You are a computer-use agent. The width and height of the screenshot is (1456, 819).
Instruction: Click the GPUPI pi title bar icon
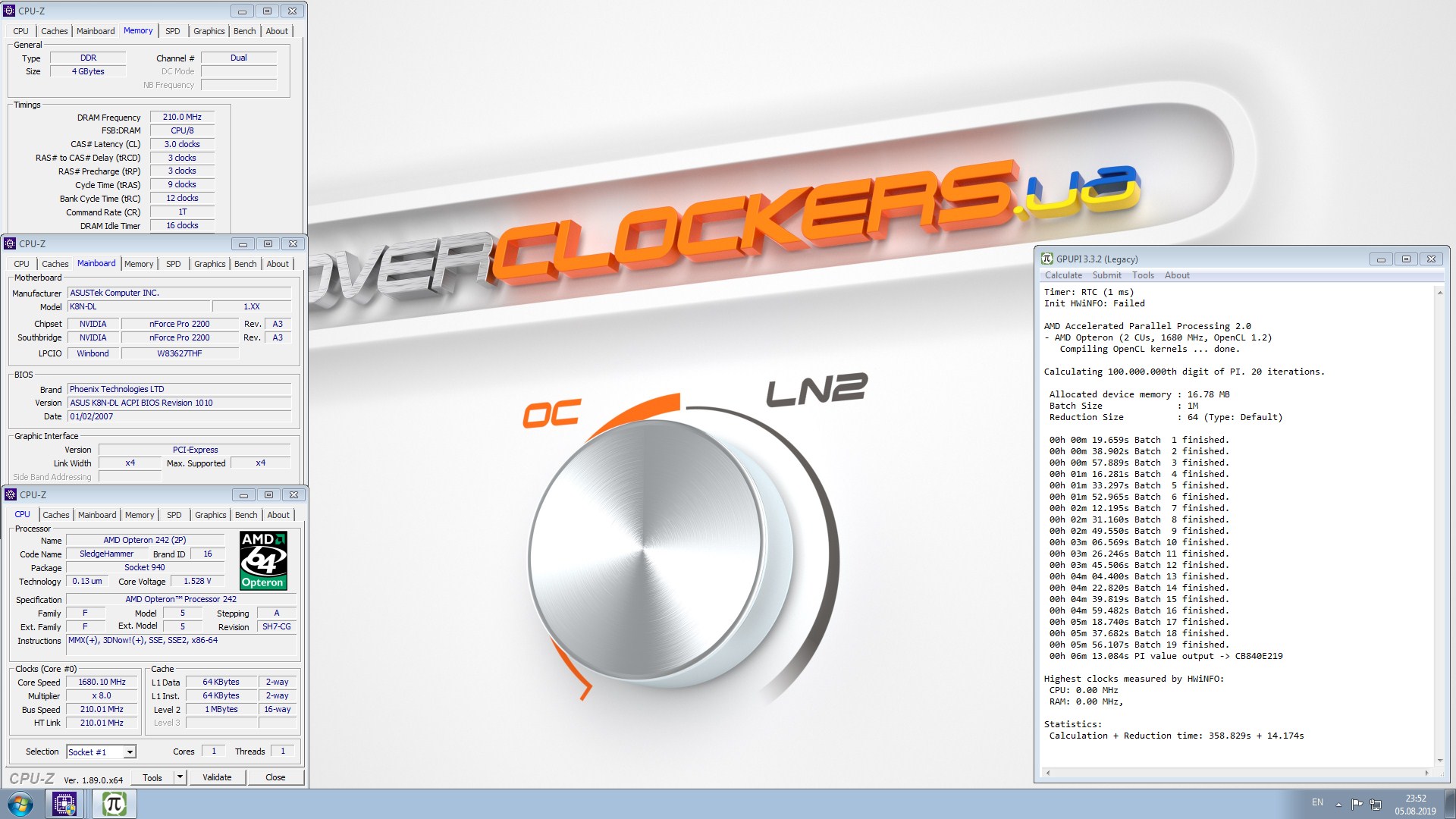pyautogui.click(x=1047, y=259)
